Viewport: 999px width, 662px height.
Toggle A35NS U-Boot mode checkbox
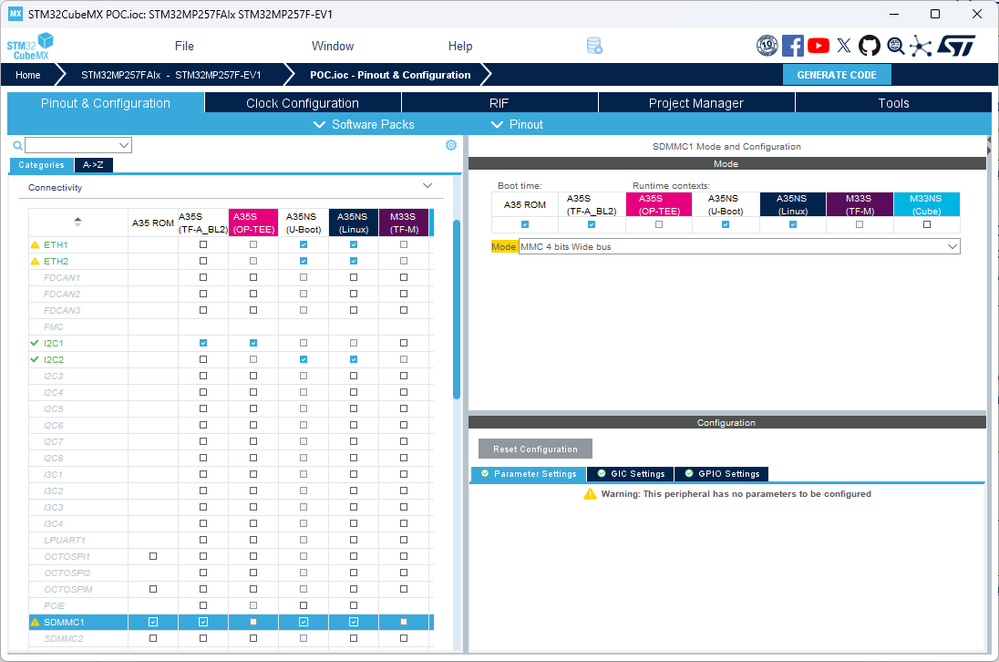(725, 224)
